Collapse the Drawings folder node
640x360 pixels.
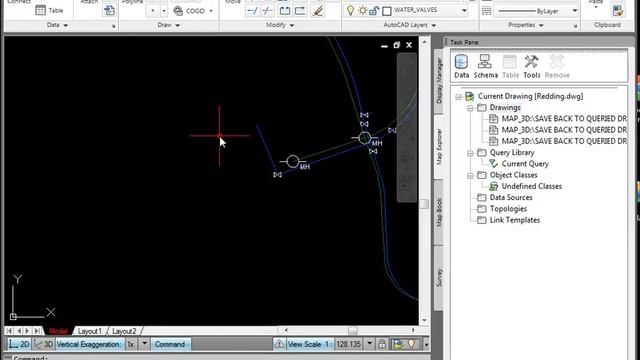point(470,108)
